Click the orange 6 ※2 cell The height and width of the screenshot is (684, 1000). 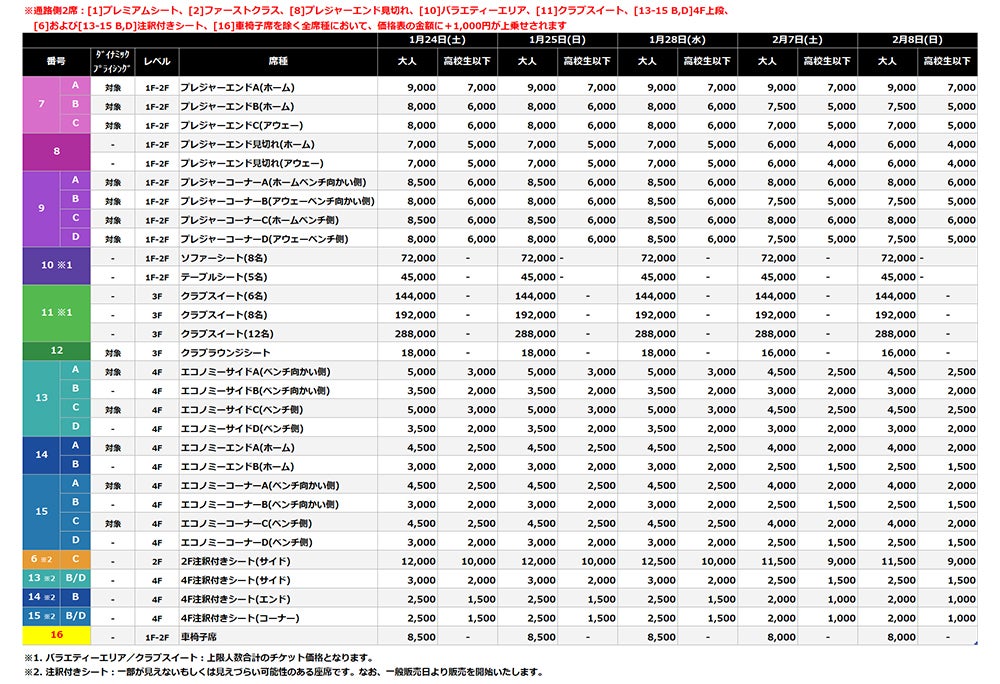(40, 560)
